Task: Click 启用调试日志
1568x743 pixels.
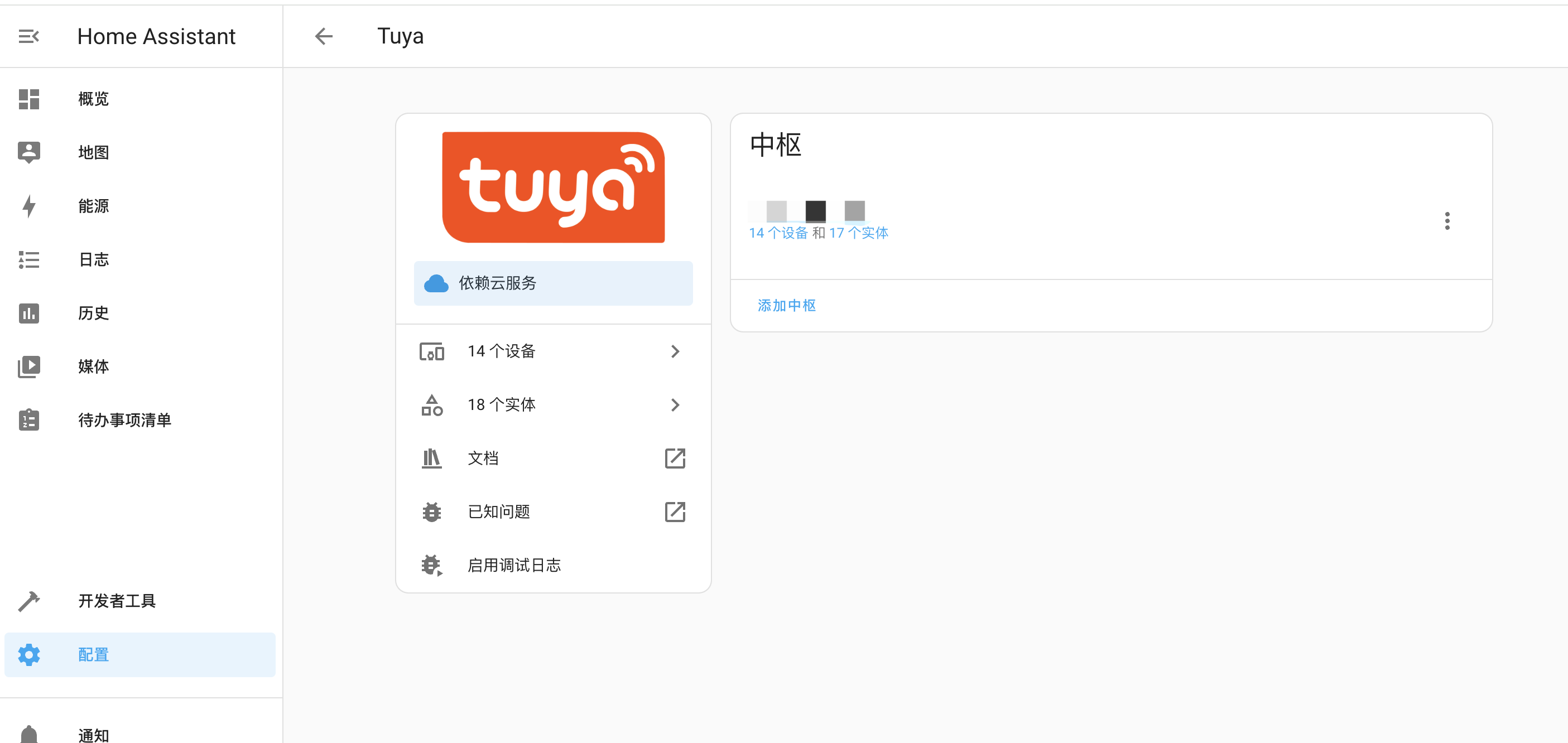Action: click(554, 565)
